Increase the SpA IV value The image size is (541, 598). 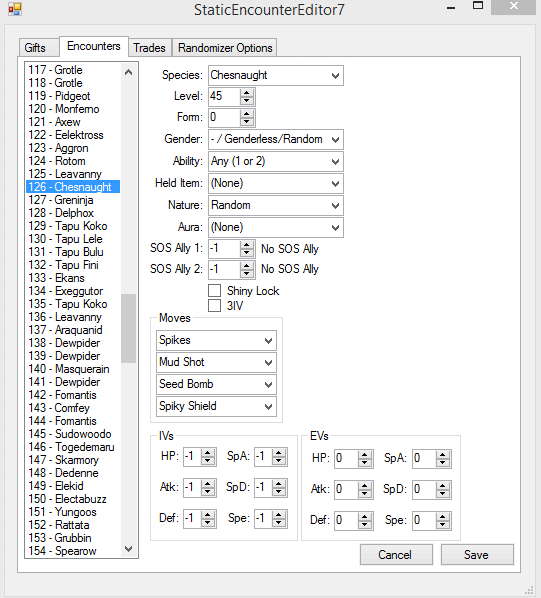[279, 453]
